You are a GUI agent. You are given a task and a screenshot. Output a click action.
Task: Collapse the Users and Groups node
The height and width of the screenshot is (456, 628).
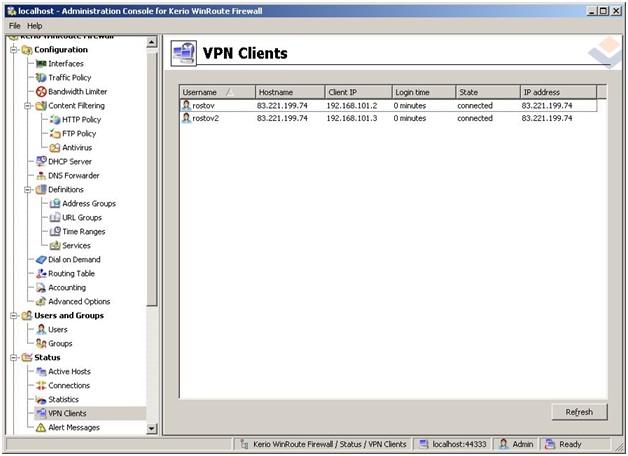coord(14,315)
